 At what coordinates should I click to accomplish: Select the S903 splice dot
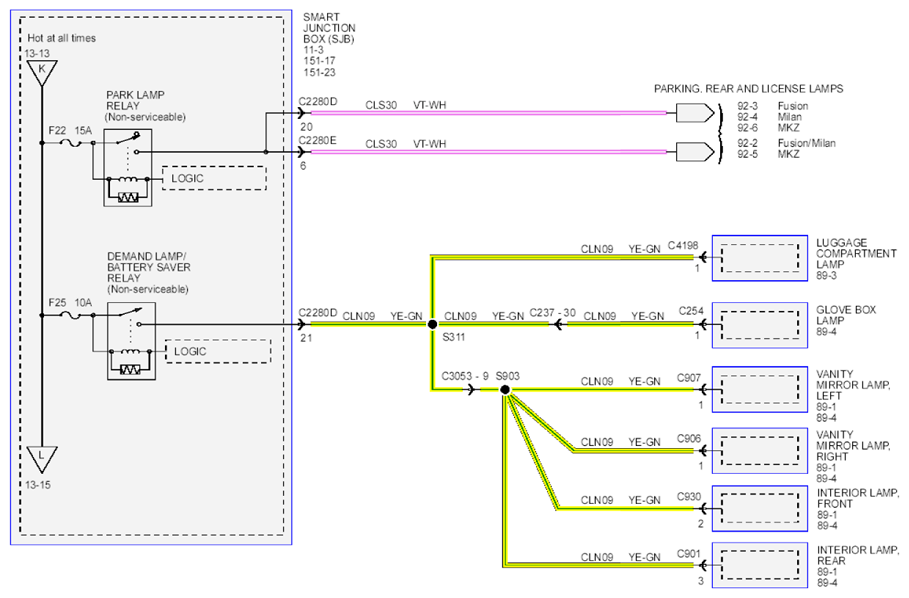point(505,390)
